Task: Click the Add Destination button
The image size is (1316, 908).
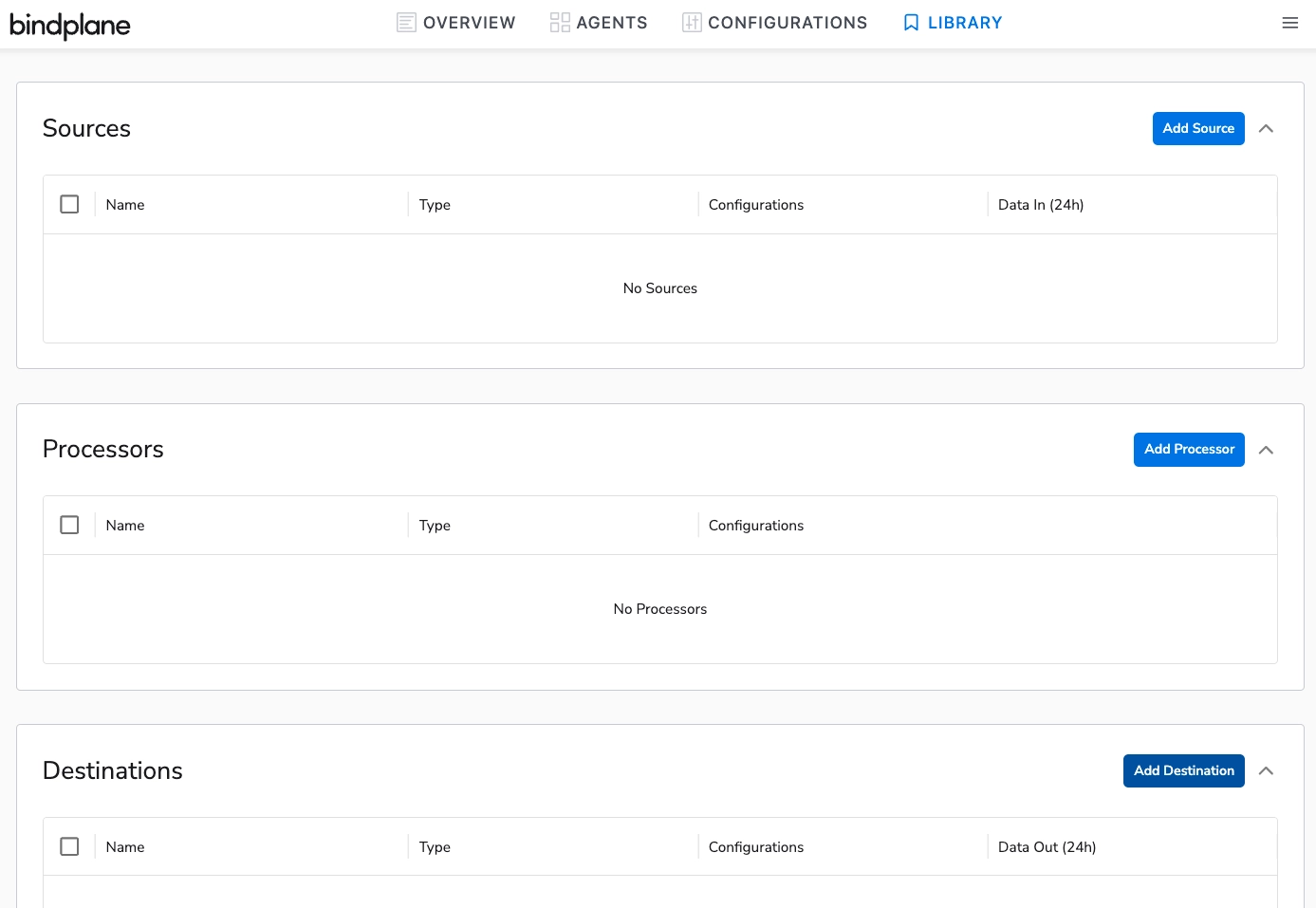Action: [x=1183, y=770]
